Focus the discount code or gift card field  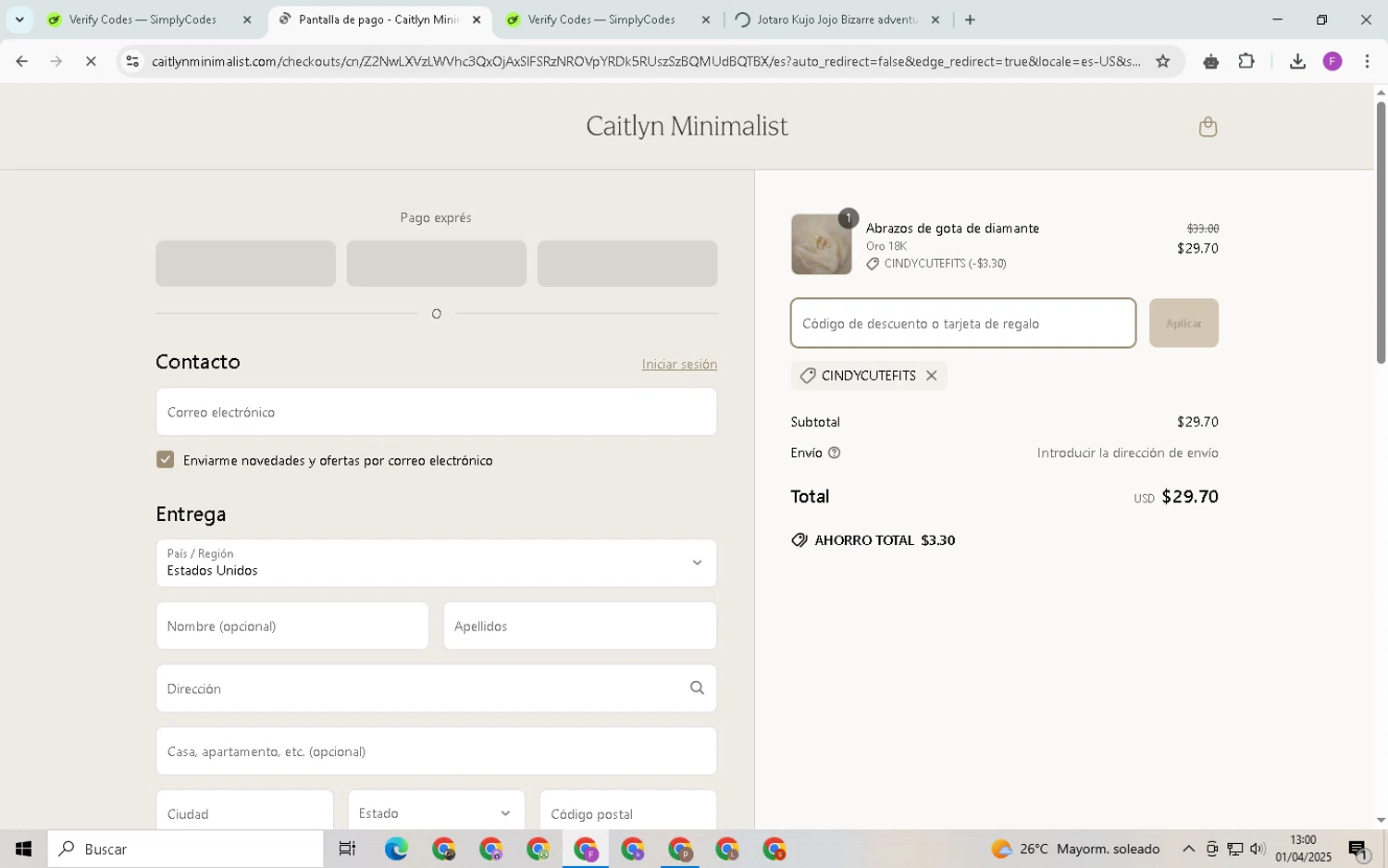[x=963, y=323]
